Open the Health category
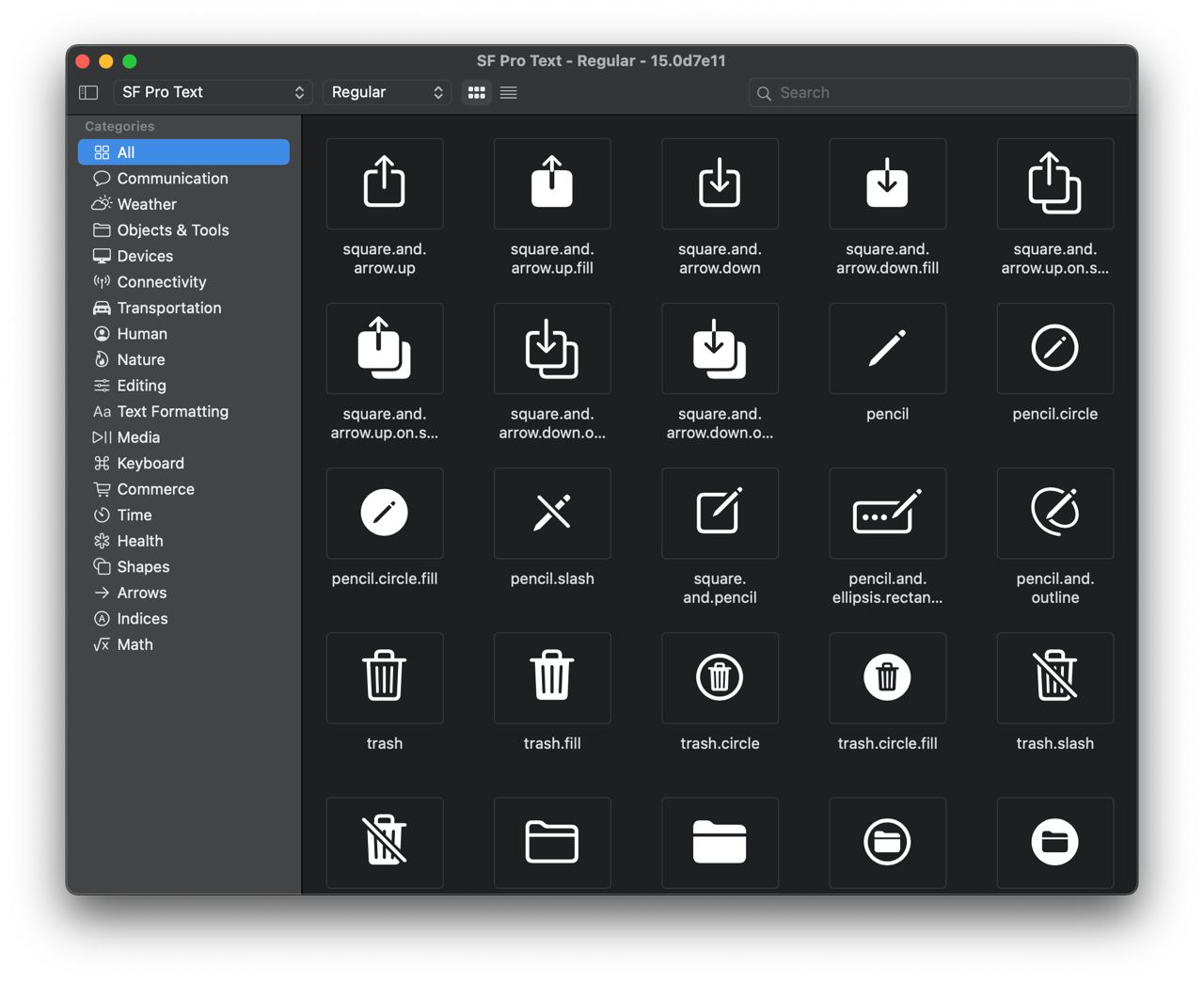Screen dimensions: 1204x982 183,540
